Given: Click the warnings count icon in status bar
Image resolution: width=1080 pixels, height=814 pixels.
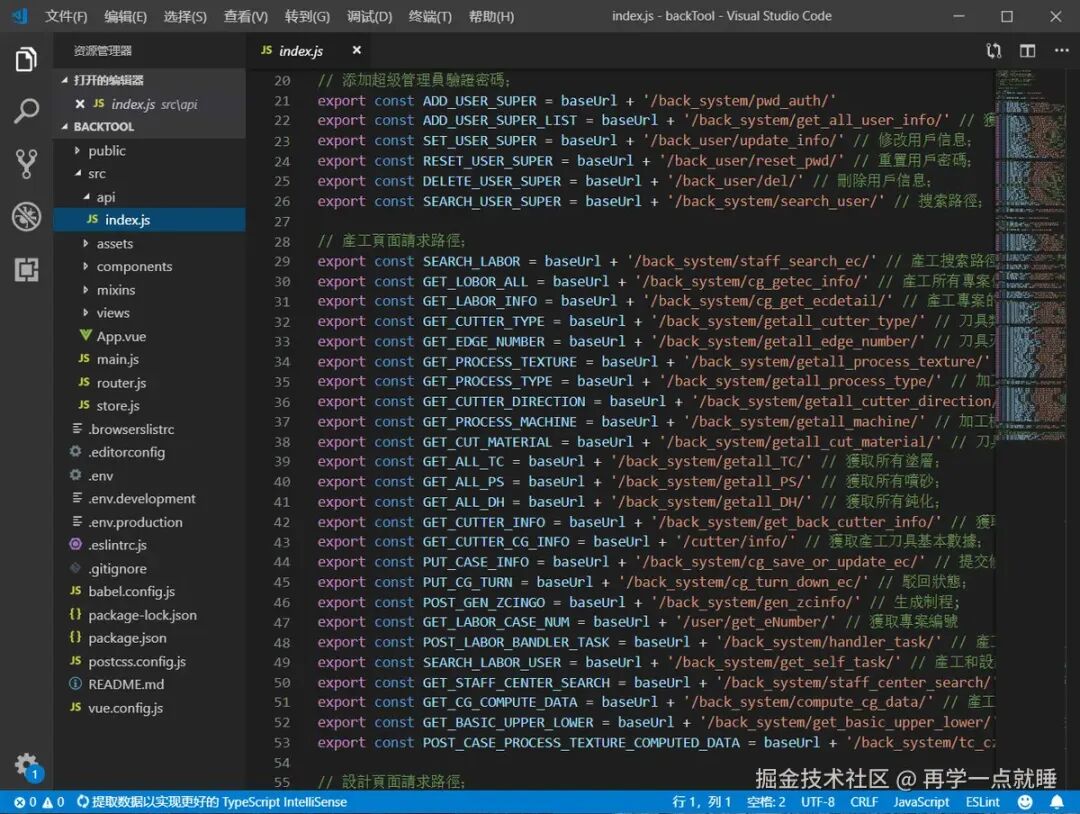Looking at the screenshot, I should click(53, 802).
